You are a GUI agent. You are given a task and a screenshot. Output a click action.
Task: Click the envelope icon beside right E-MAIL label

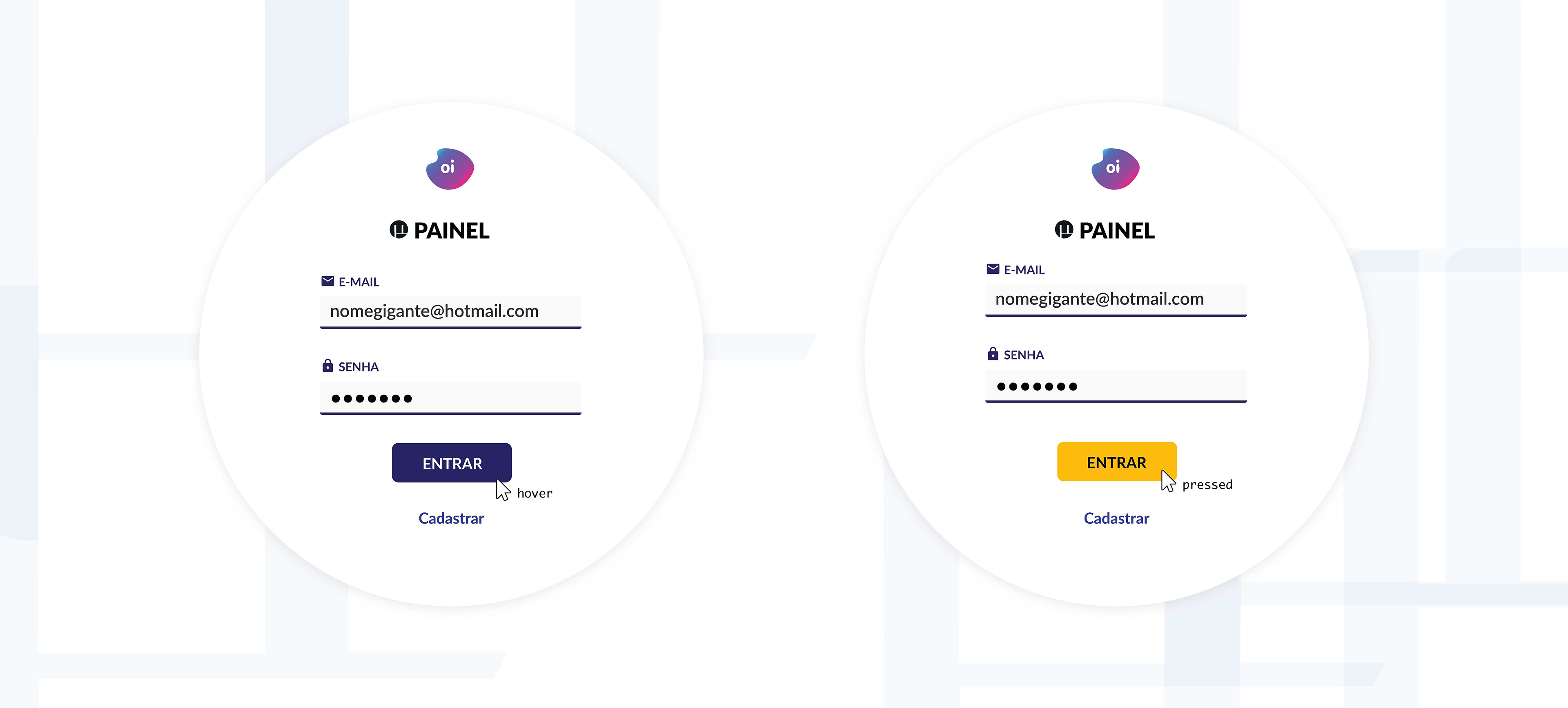pyautogui.click(x=993, y=268)
